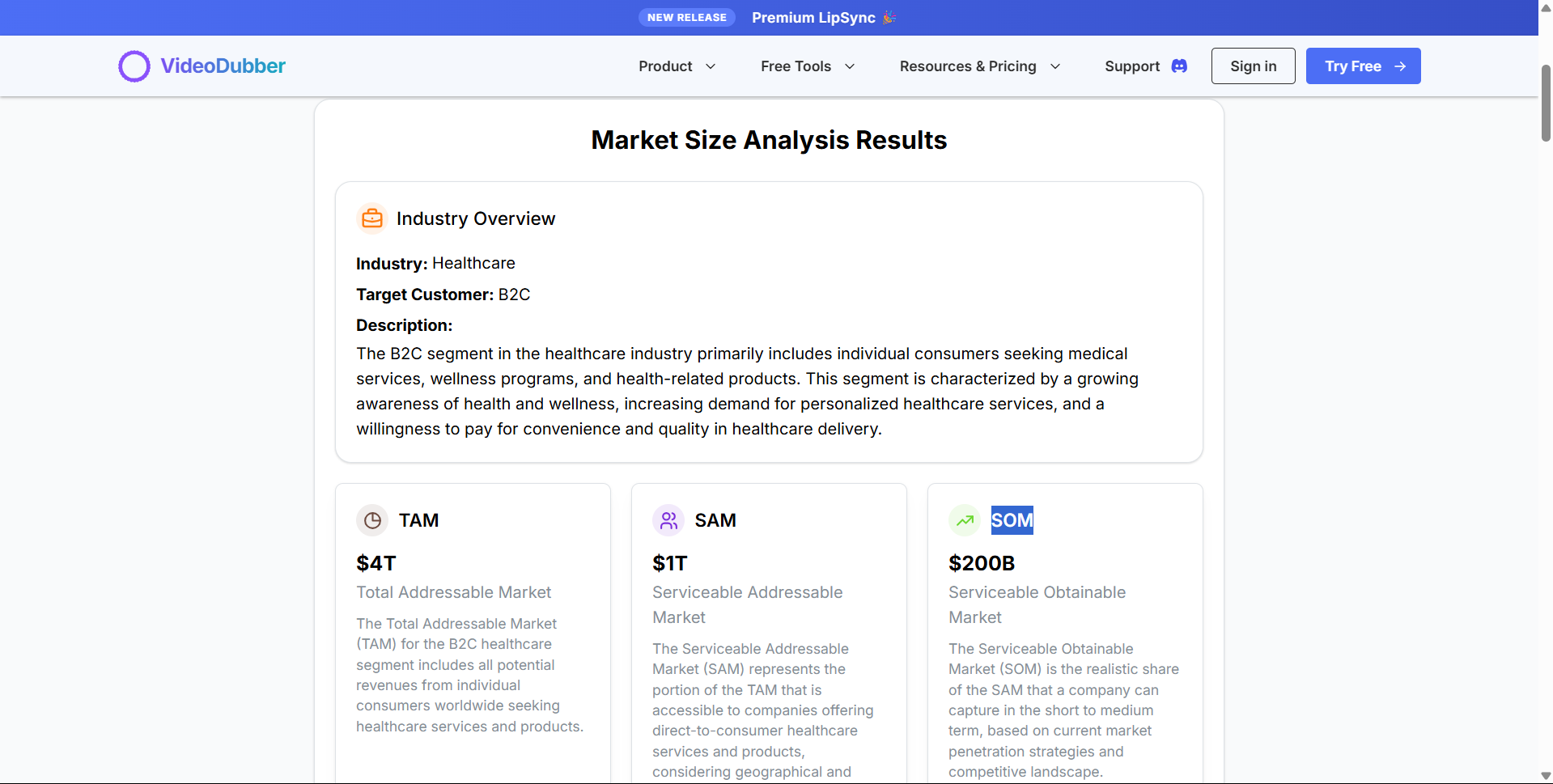Click the briefcase Industry Overview icon
1553x784 pixels.
point(372,218)
